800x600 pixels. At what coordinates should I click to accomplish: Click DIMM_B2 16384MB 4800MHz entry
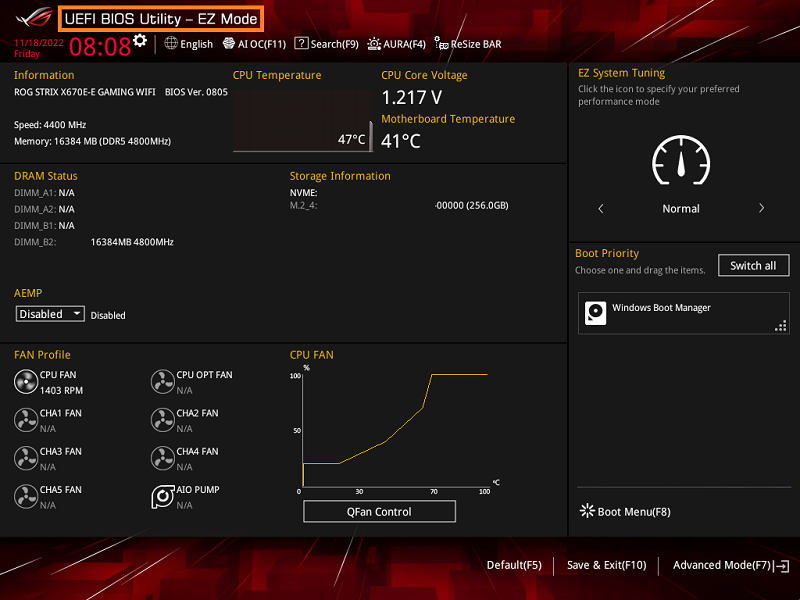tap(94, 242)
